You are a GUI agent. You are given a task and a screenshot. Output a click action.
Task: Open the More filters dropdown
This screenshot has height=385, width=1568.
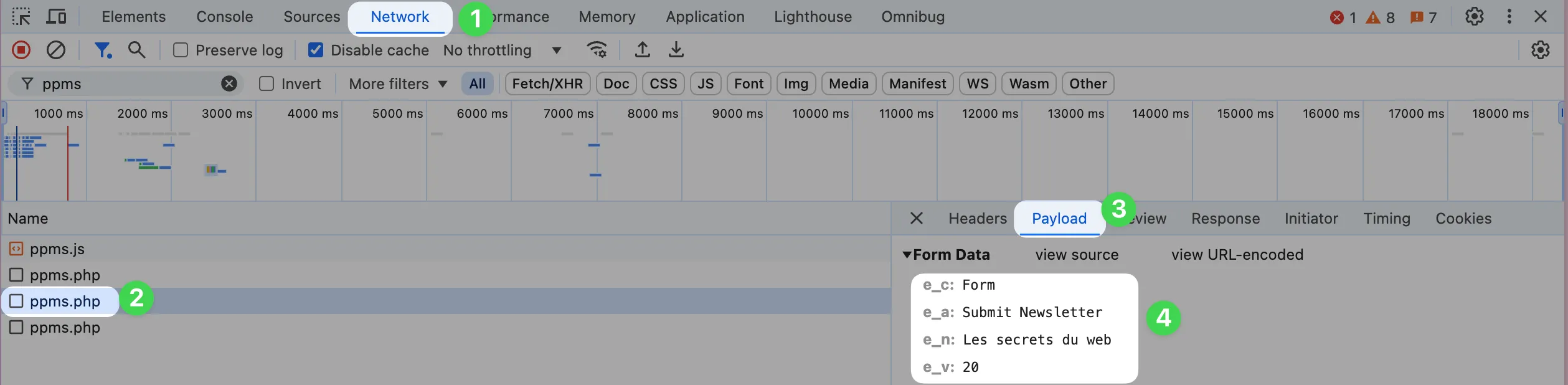coord(398,83)
